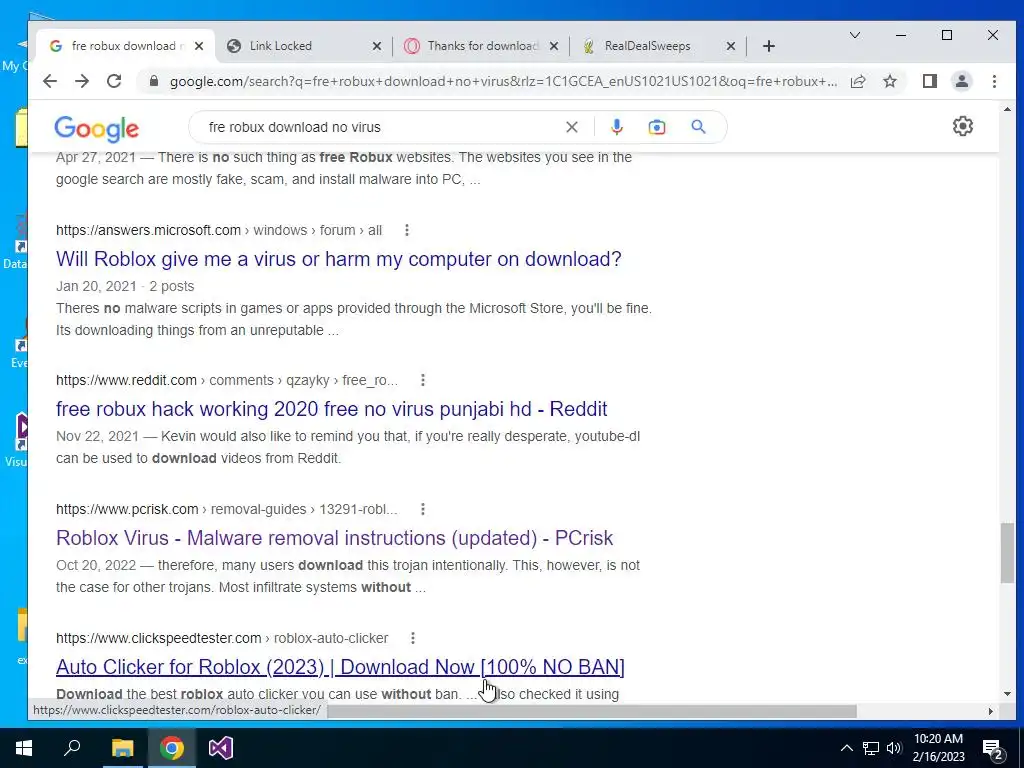
Task: Click the reddit.com URL breadcrumb
Action: [227, 380]
